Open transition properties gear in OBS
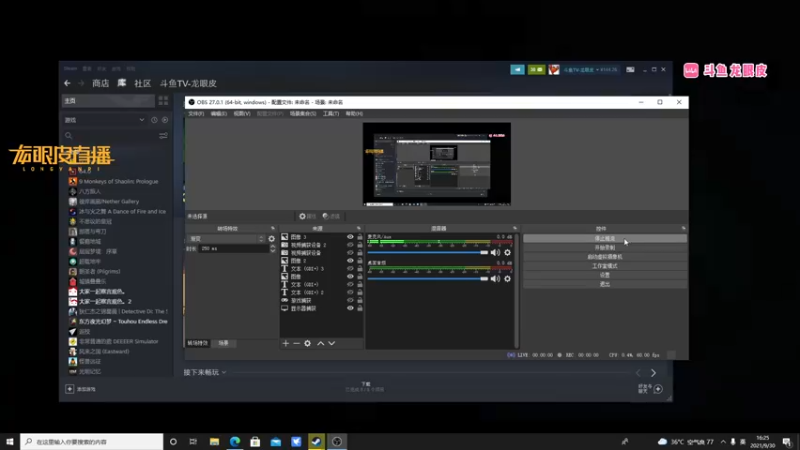This screenshot has height=450, width=800. pos(271,239)
